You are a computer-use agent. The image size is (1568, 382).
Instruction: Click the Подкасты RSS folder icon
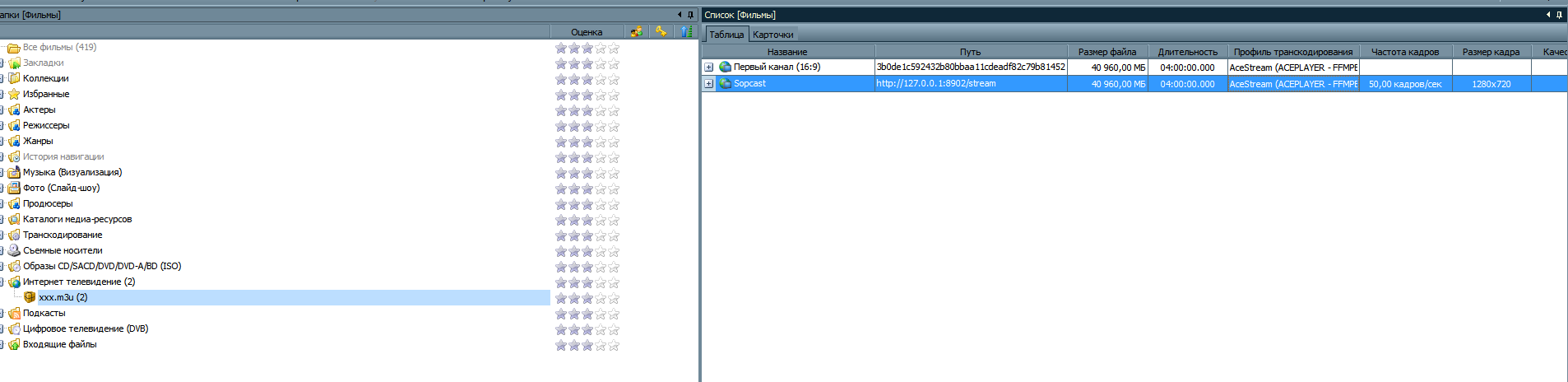[14, 313]
